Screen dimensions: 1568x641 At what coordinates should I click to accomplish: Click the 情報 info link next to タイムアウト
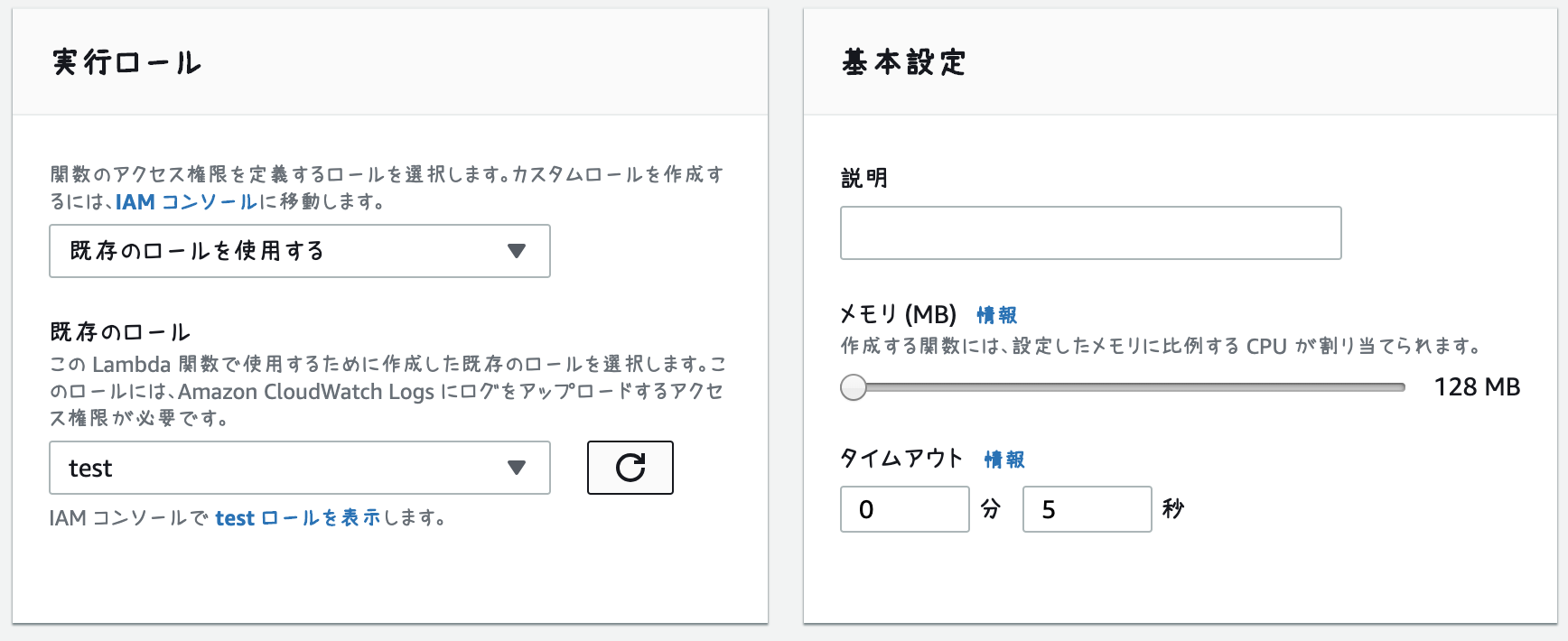click(x=1004, y=460)
